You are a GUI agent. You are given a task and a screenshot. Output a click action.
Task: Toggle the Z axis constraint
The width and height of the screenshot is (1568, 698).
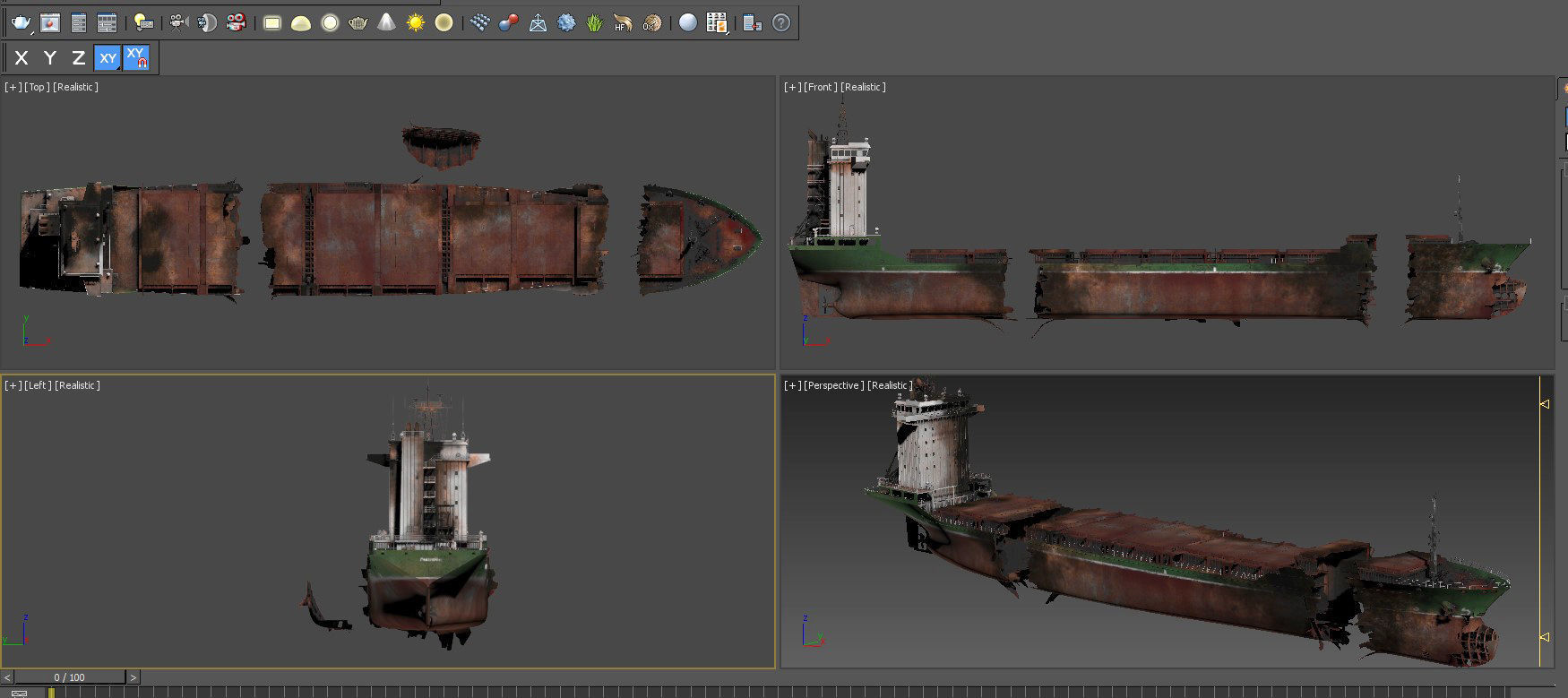click(x=79, y=58)
